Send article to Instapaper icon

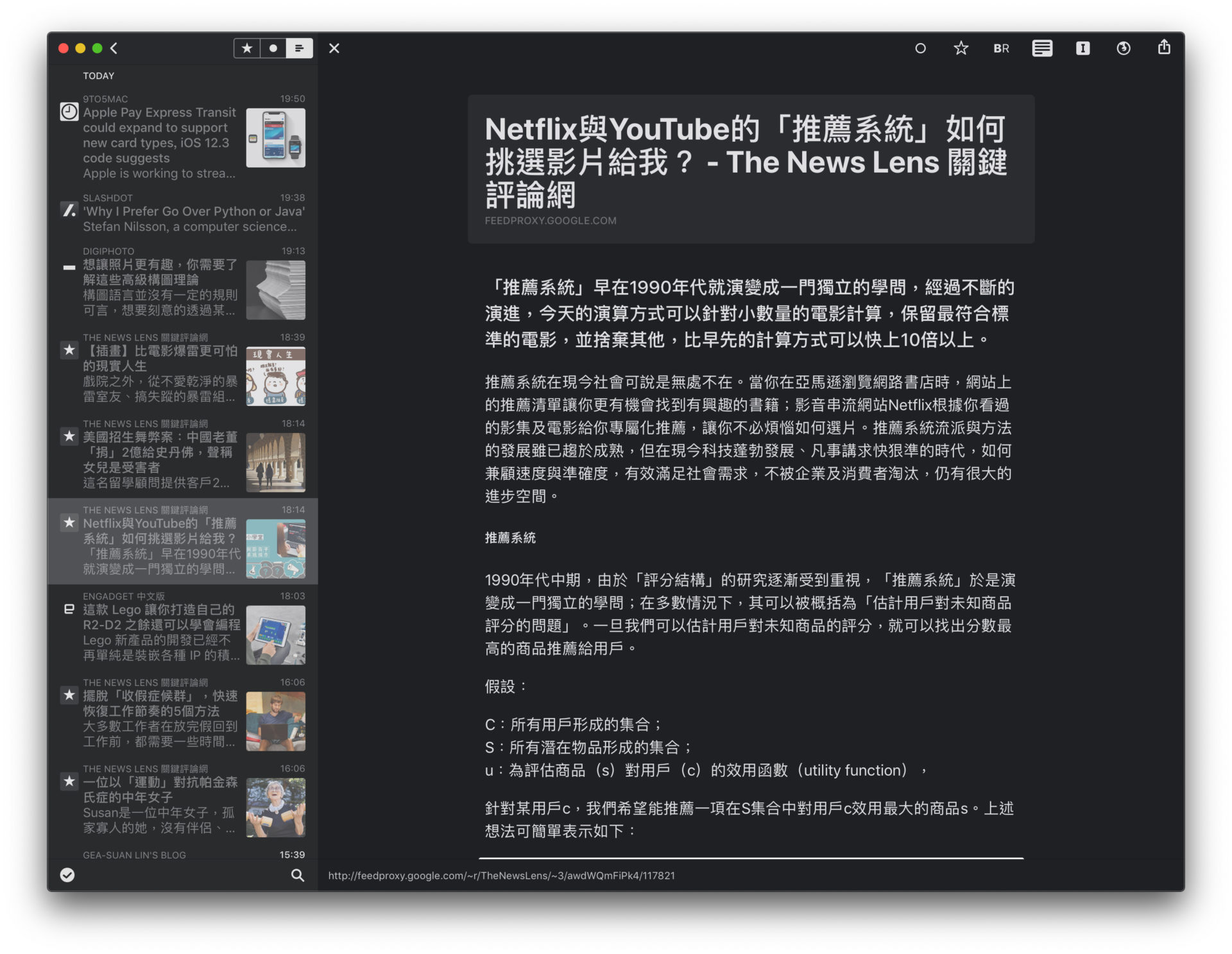[x=1082, y=48]
